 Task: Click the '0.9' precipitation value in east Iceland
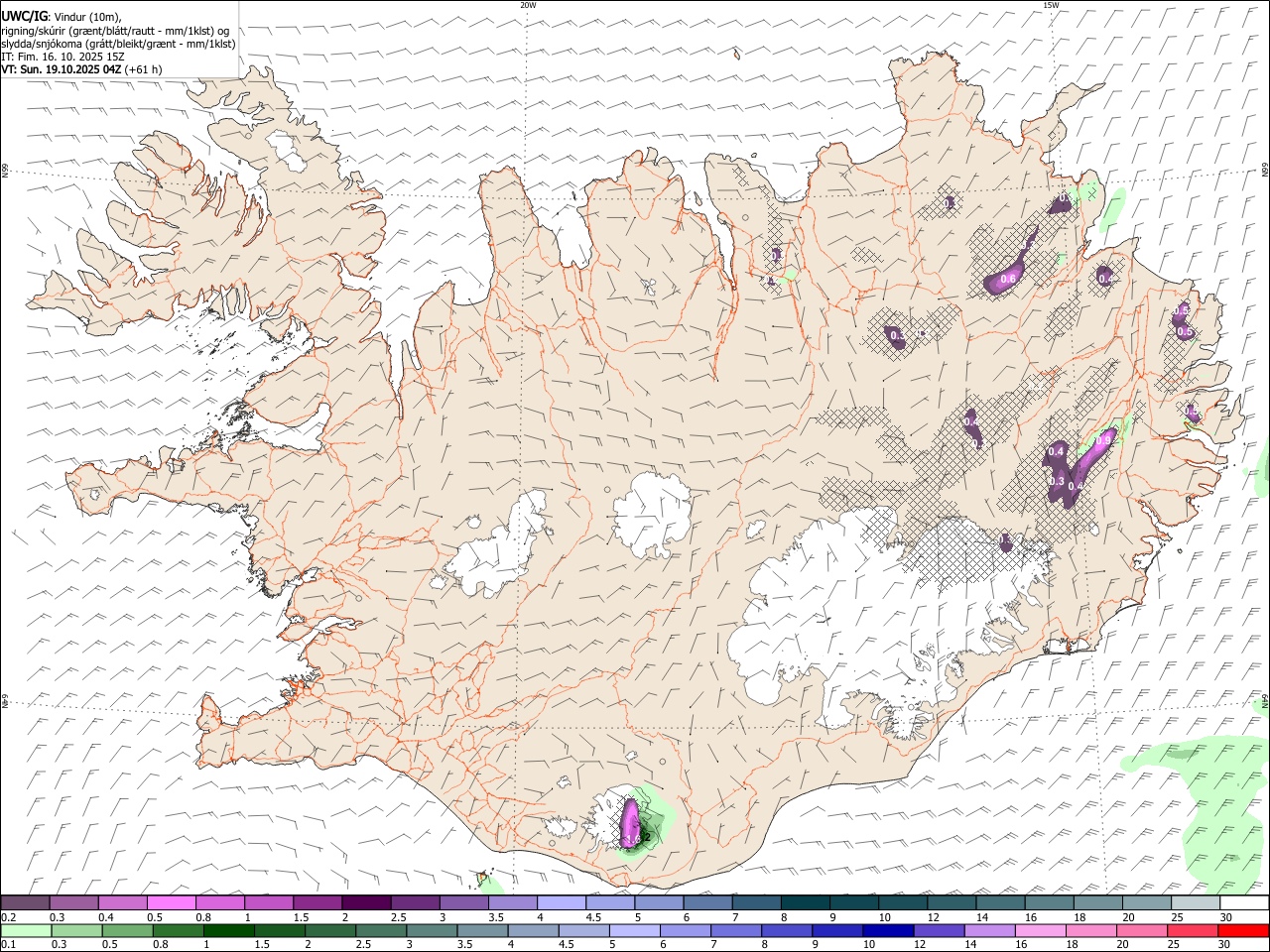[1103, 440]
